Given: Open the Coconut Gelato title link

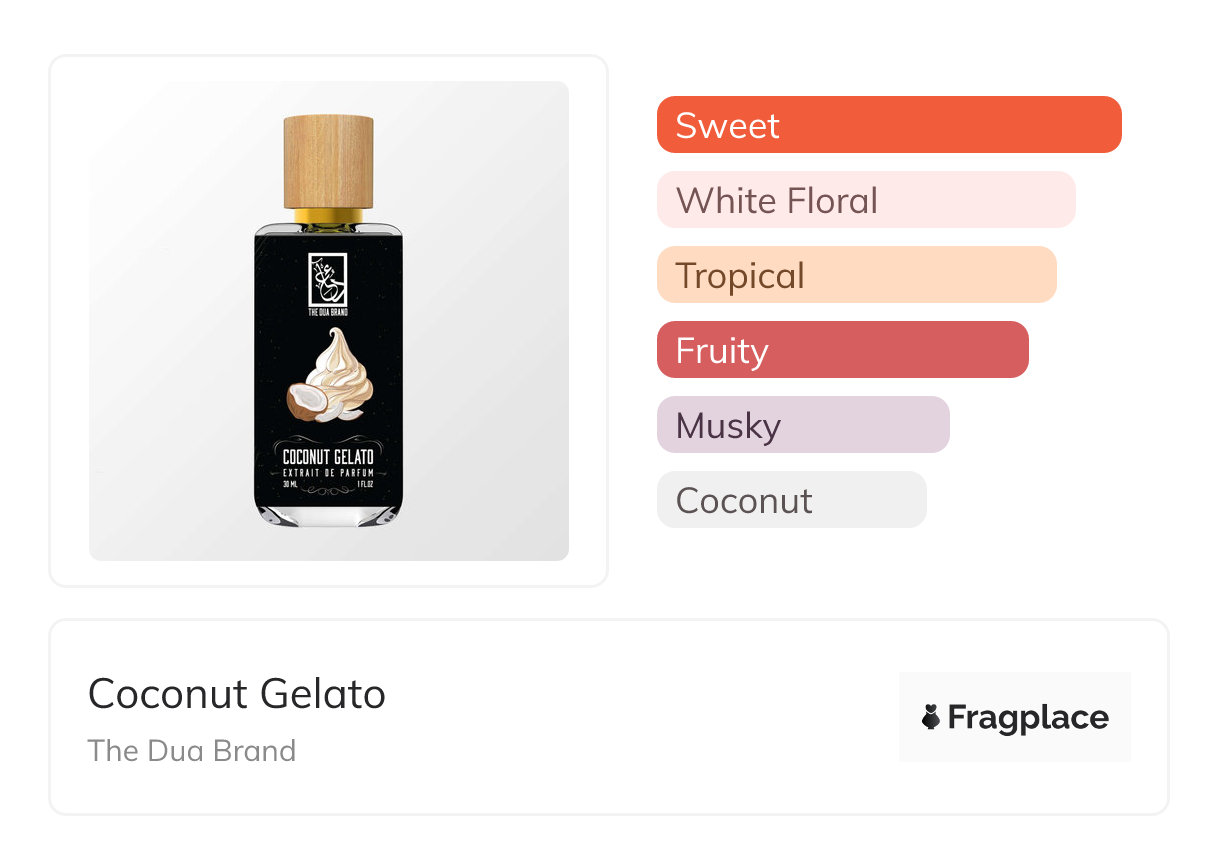Looking at the screenshot, I should pyautogui.click(x=237, y=694).
